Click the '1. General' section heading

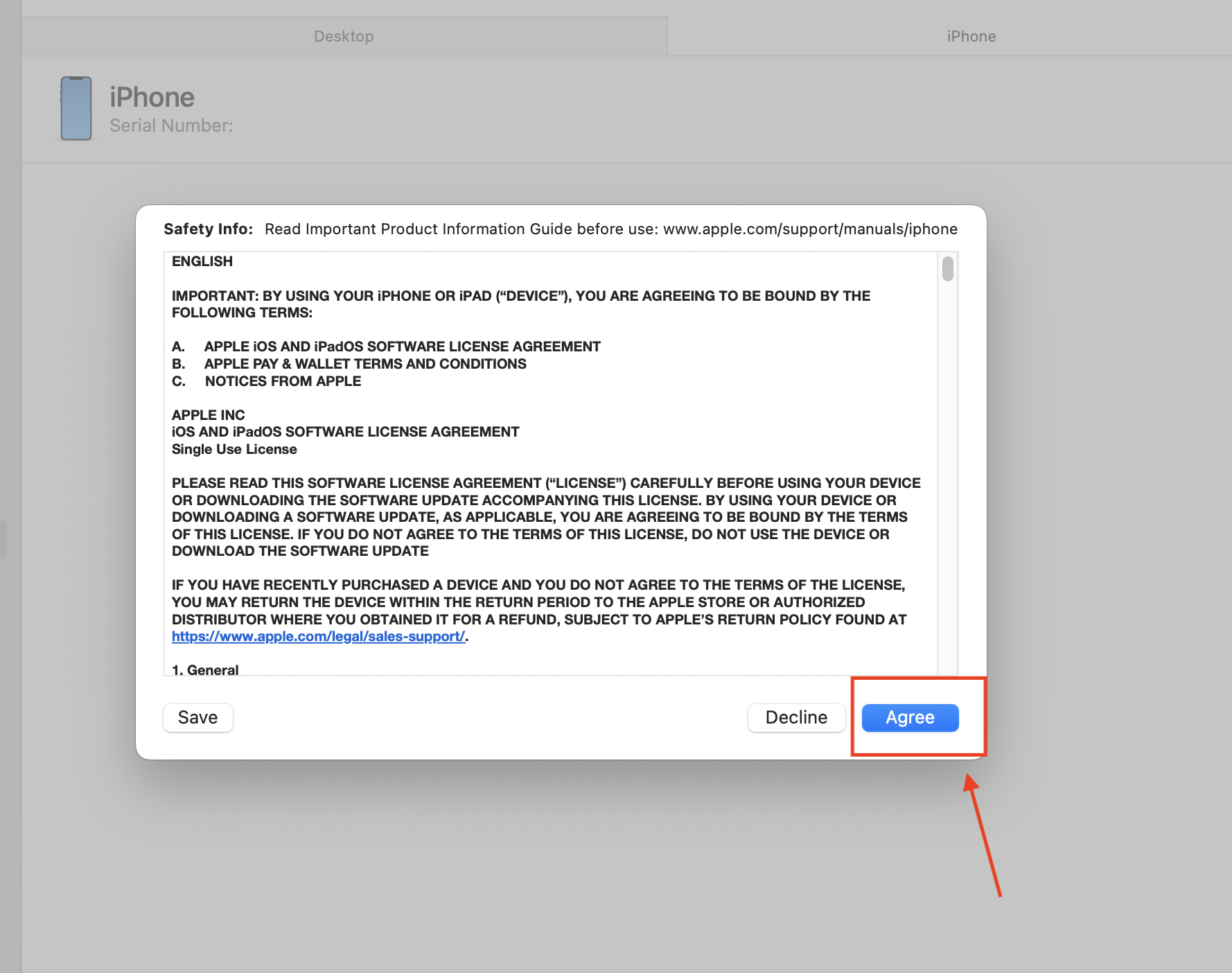(x=205, y=669)
